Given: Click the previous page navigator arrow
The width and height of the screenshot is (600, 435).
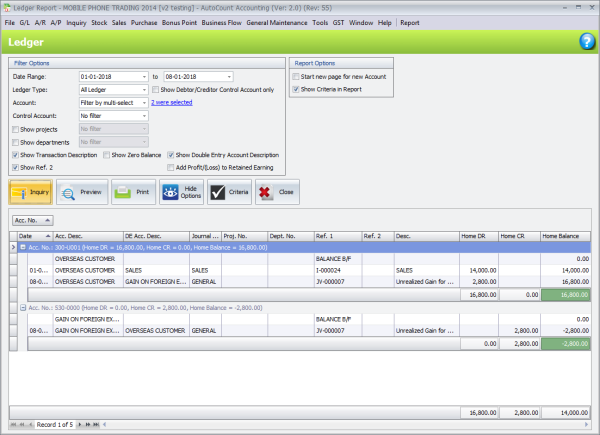Looking at the screenshot, I should pos(22,424).
